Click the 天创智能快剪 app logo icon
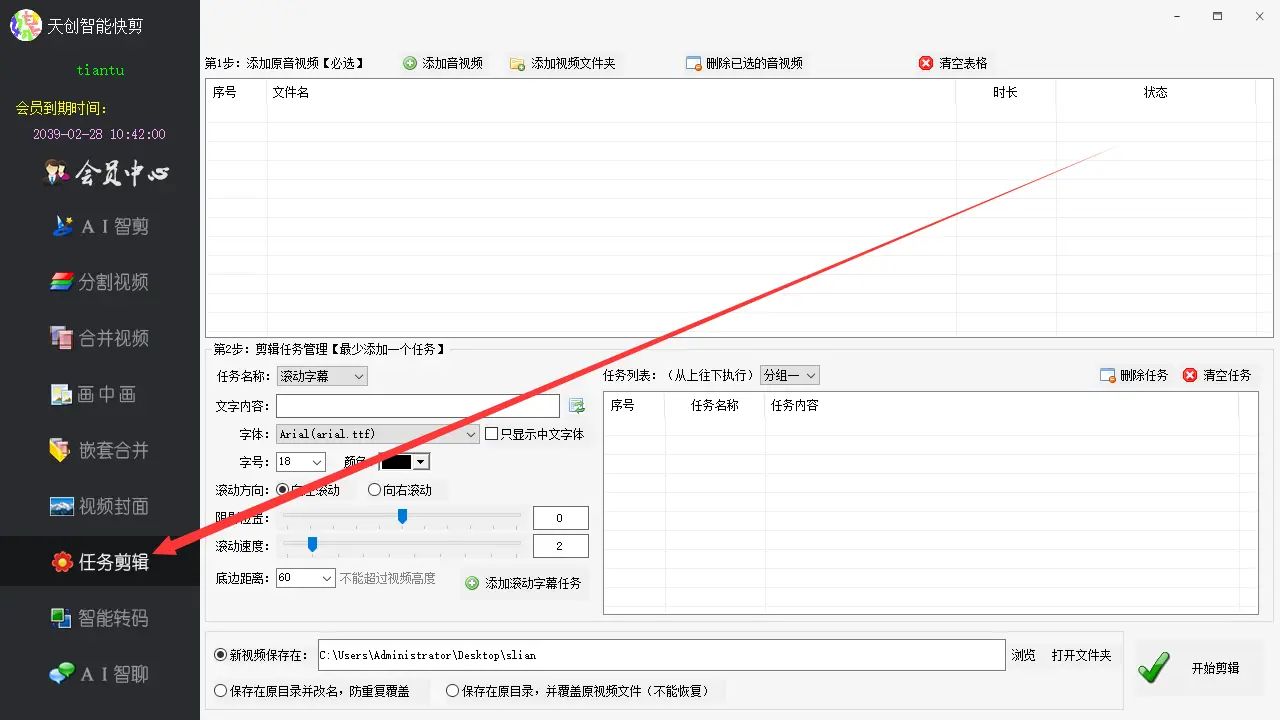 [24, 25]
